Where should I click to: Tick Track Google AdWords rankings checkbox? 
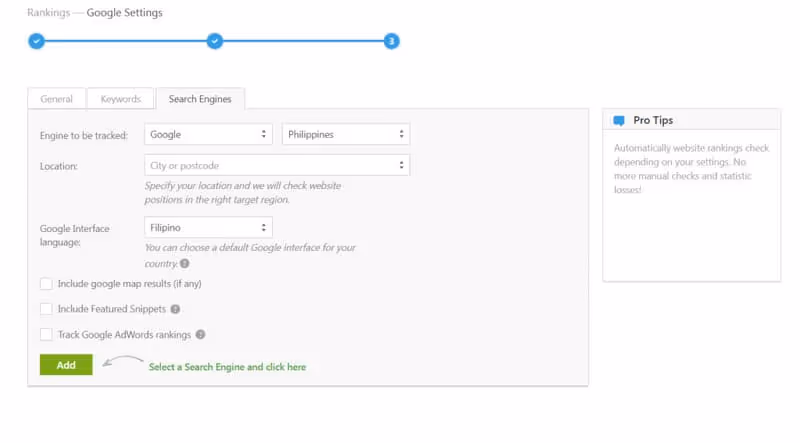pyautogui.click(x=46, y=334)
